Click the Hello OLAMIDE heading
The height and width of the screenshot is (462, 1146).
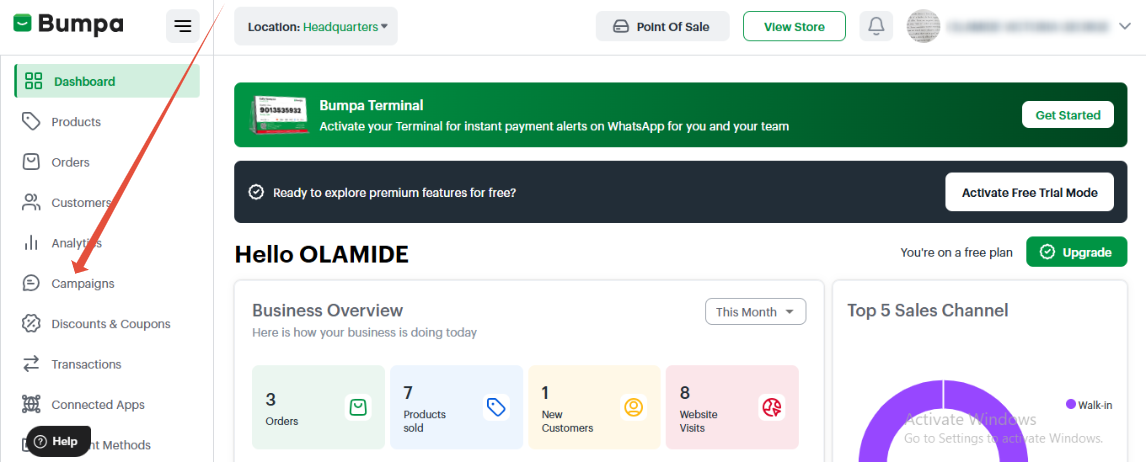point(322,254)
